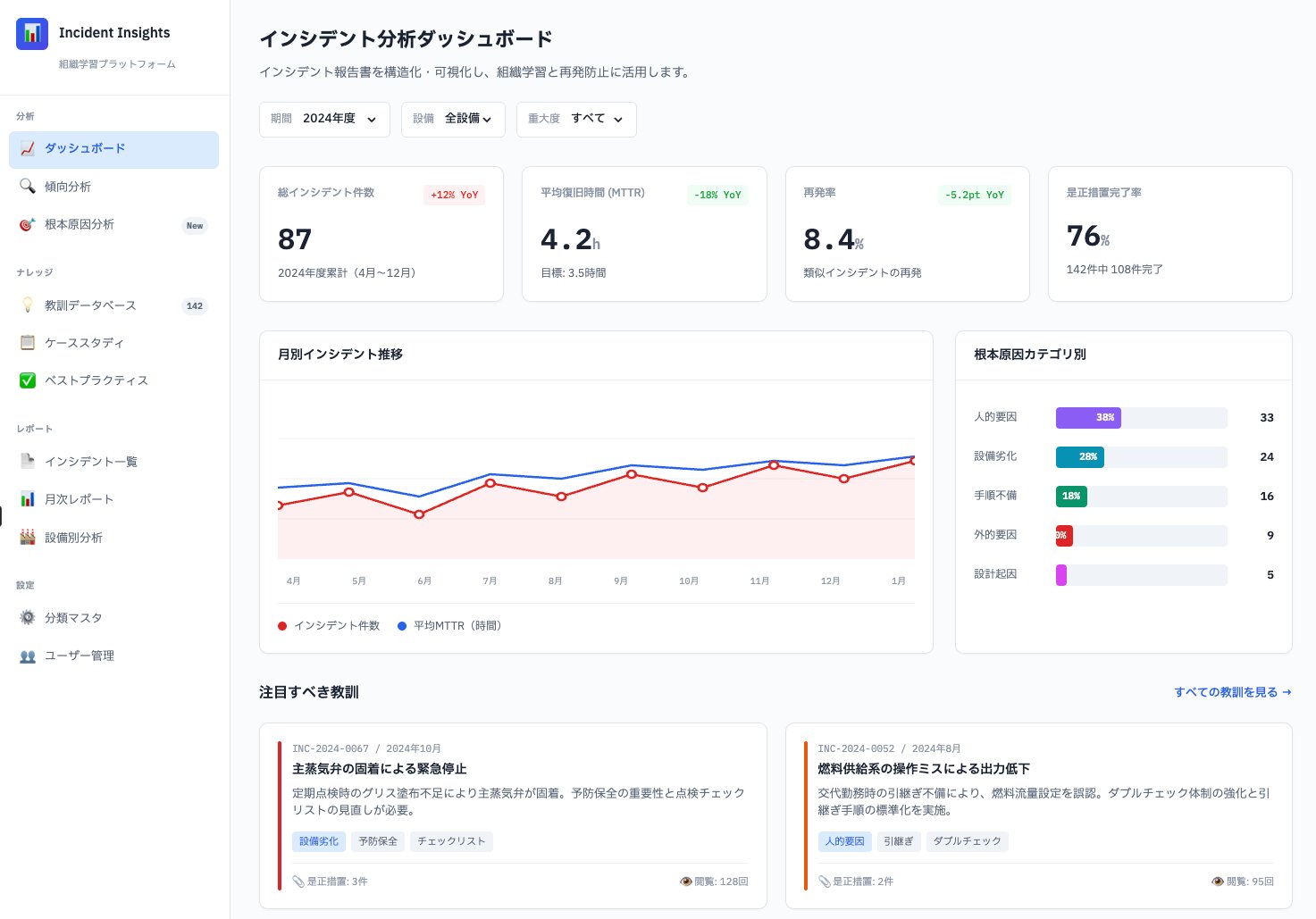Open the 重大度 すべて dropdown
This screenshot has height=919, width=1316.
point(576,119)
